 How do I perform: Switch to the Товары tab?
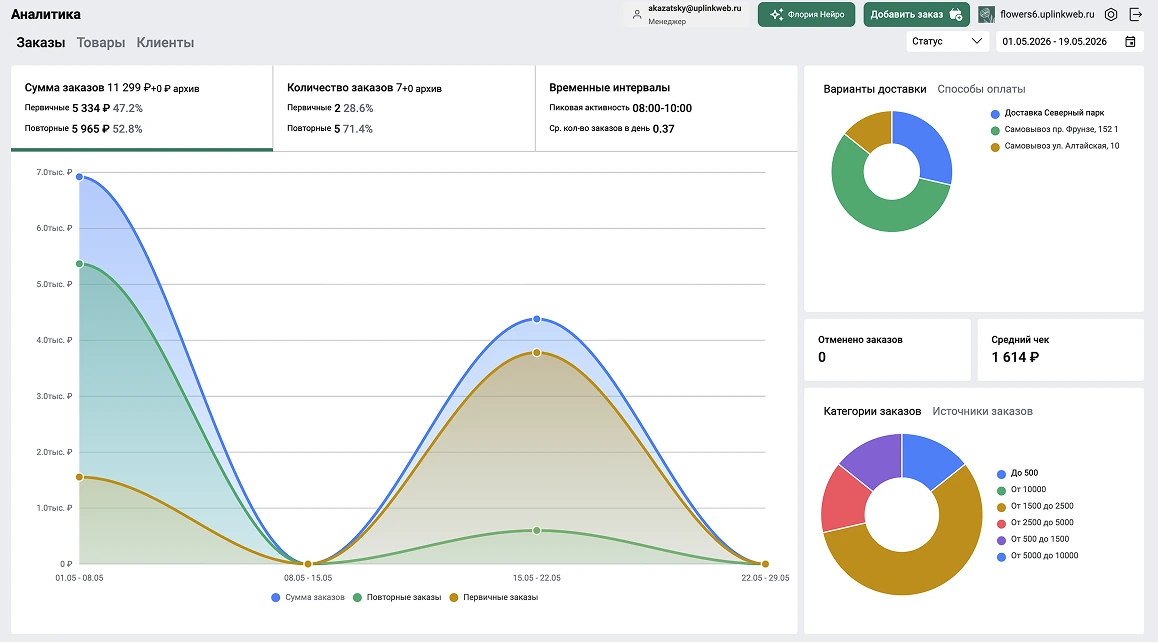100,43
